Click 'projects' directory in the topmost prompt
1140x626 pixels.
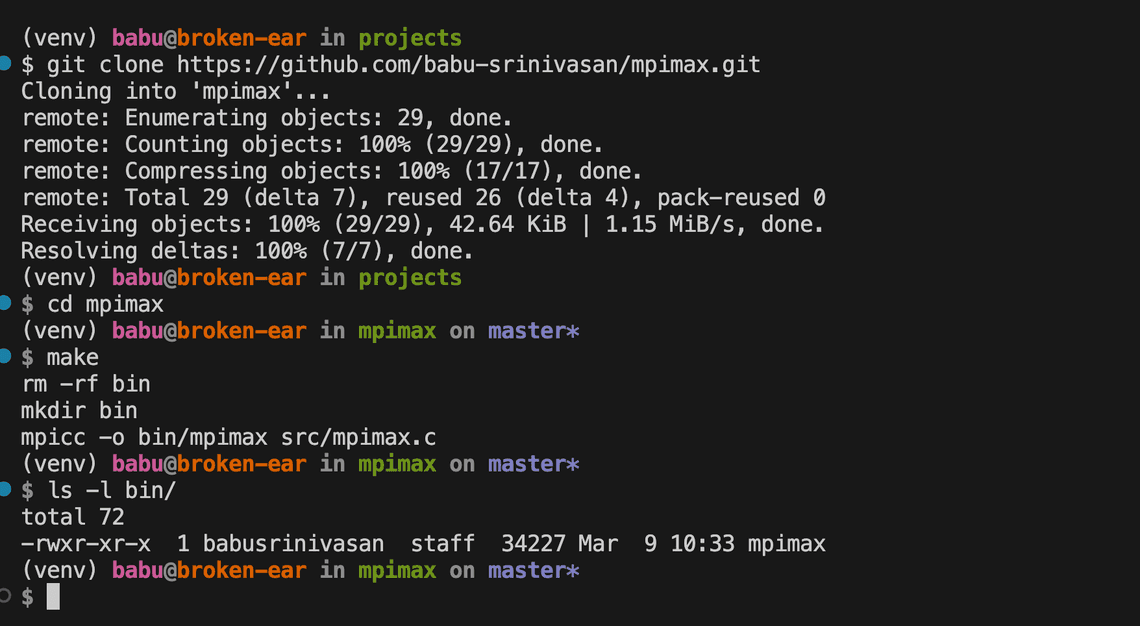[x=410, y=39]
